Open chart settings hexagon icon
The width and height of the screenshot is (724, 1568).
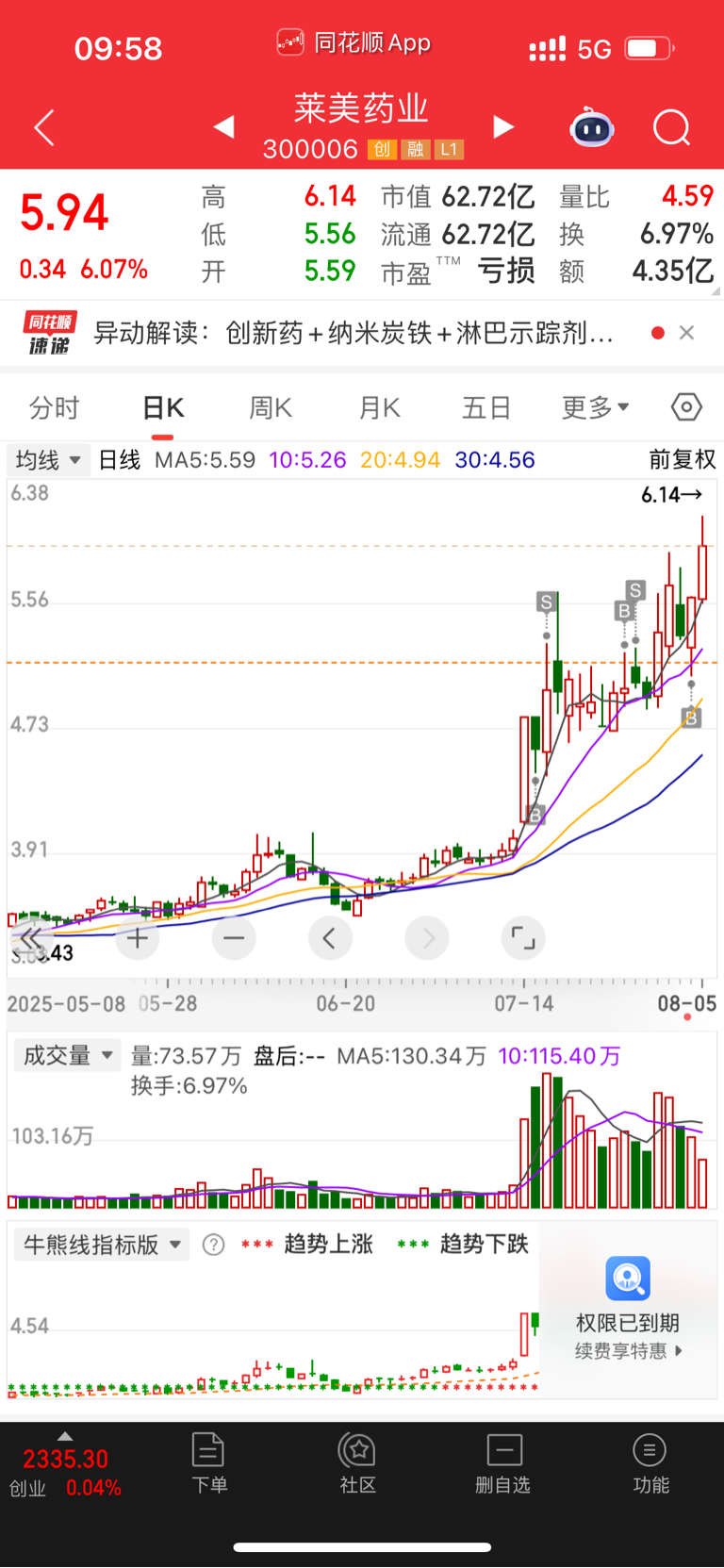coord(686,407)
